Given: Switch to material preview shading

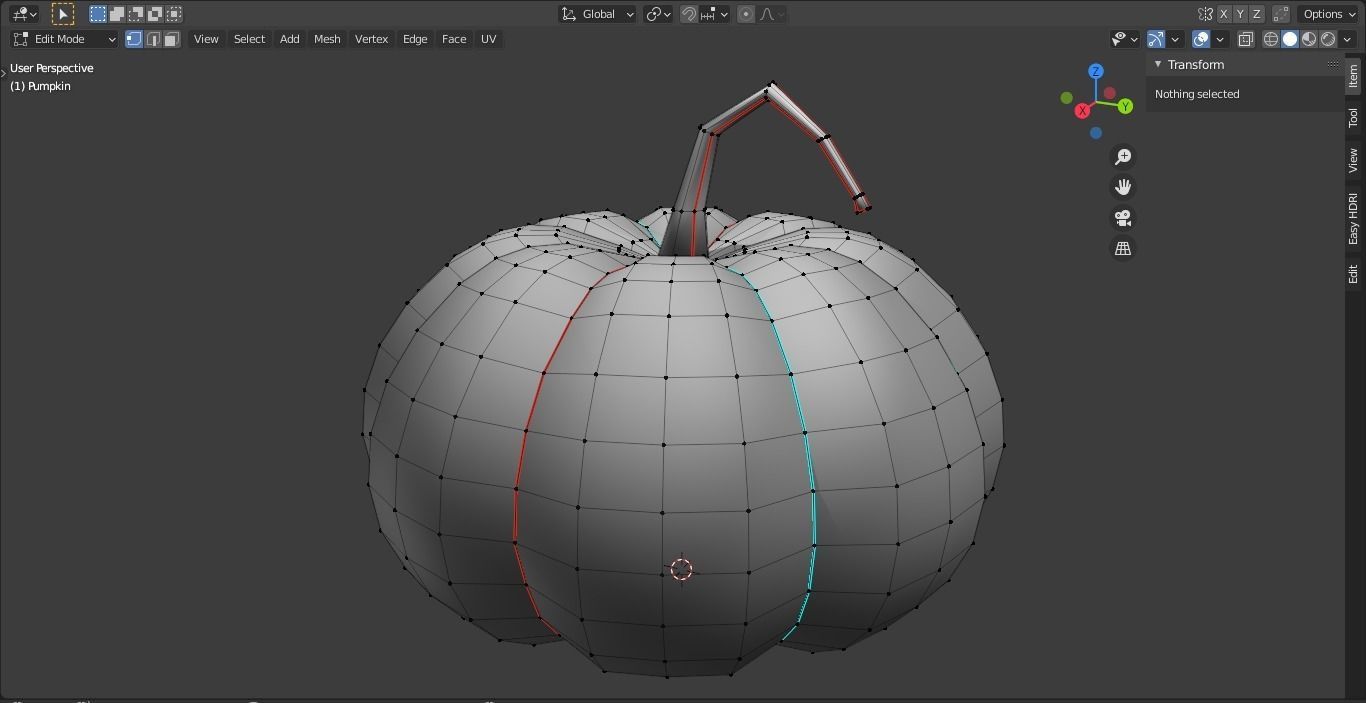Looking at the screenshot, I should [x=1309, y=39].
